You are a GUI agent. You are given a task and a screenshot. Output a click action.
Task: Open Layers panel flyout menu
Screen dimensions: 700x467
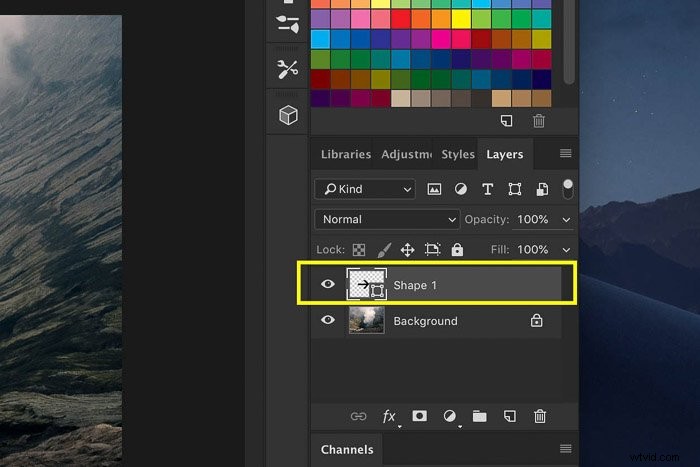tap(565, 154)
